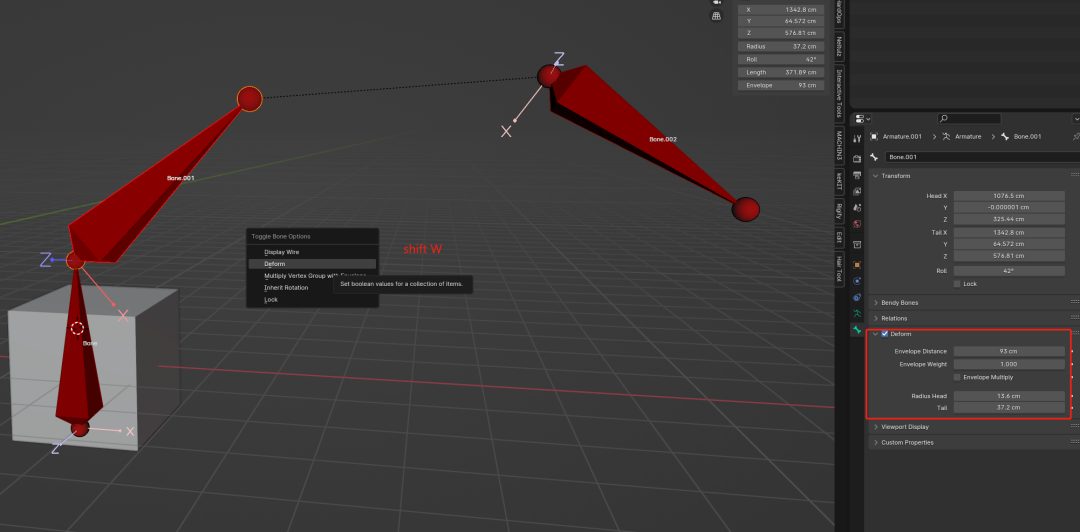
Task: Open the NatBulz sidebar tab
Action: point(840,47)
